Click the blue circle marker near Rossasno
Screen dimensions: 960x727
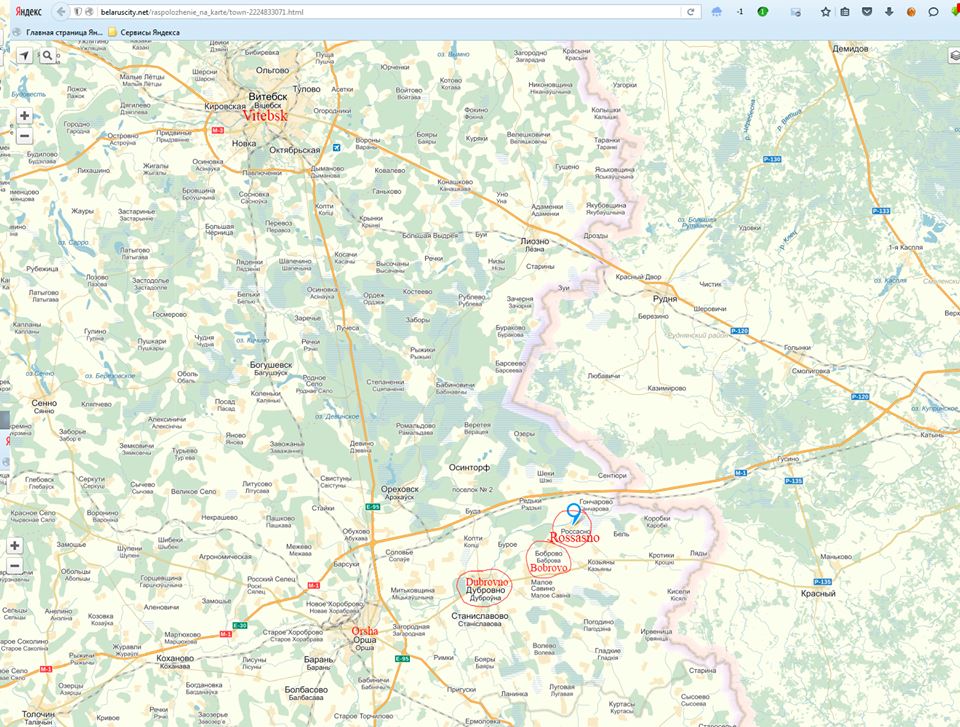(x=573, y=510)
